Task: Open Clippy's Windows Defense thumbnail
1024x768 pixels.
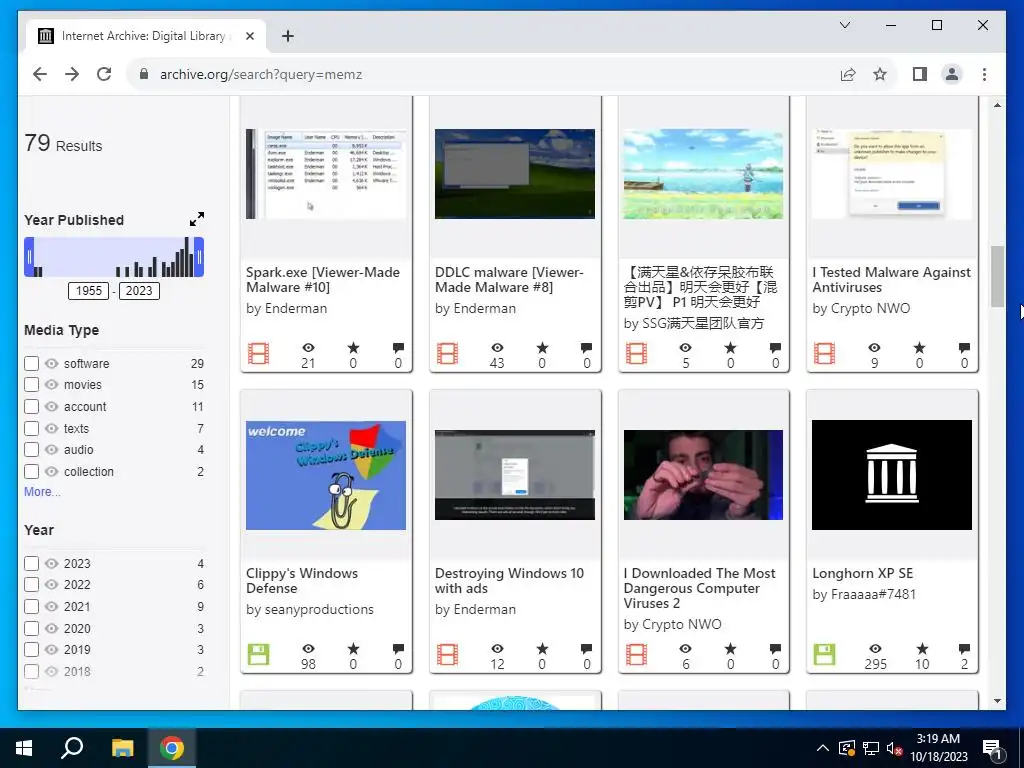Action: click(326, 475)
